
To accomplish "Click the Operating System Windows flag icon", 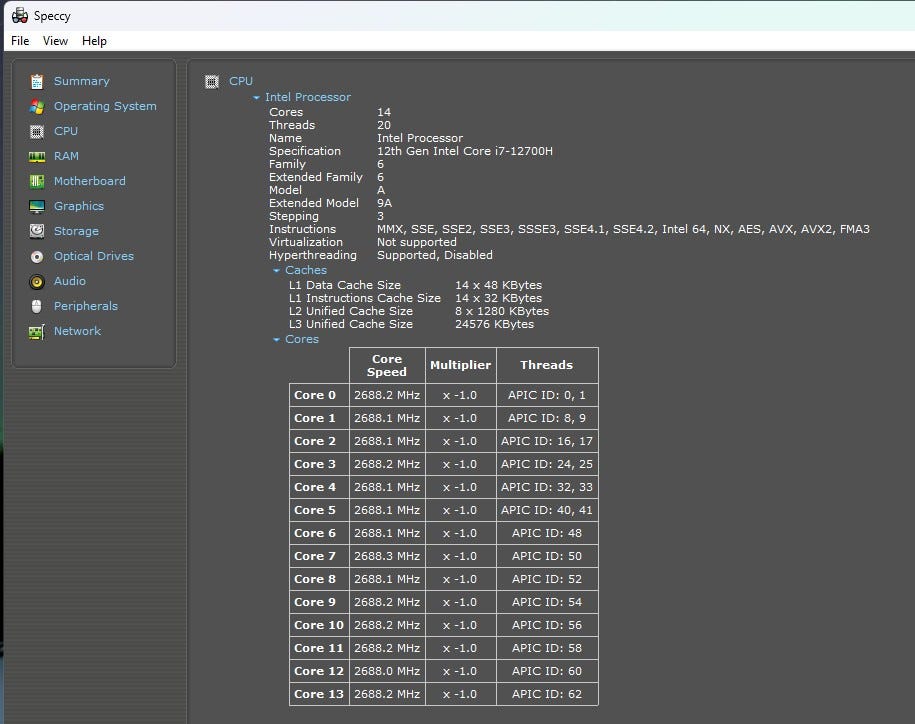I will point(37,106).
